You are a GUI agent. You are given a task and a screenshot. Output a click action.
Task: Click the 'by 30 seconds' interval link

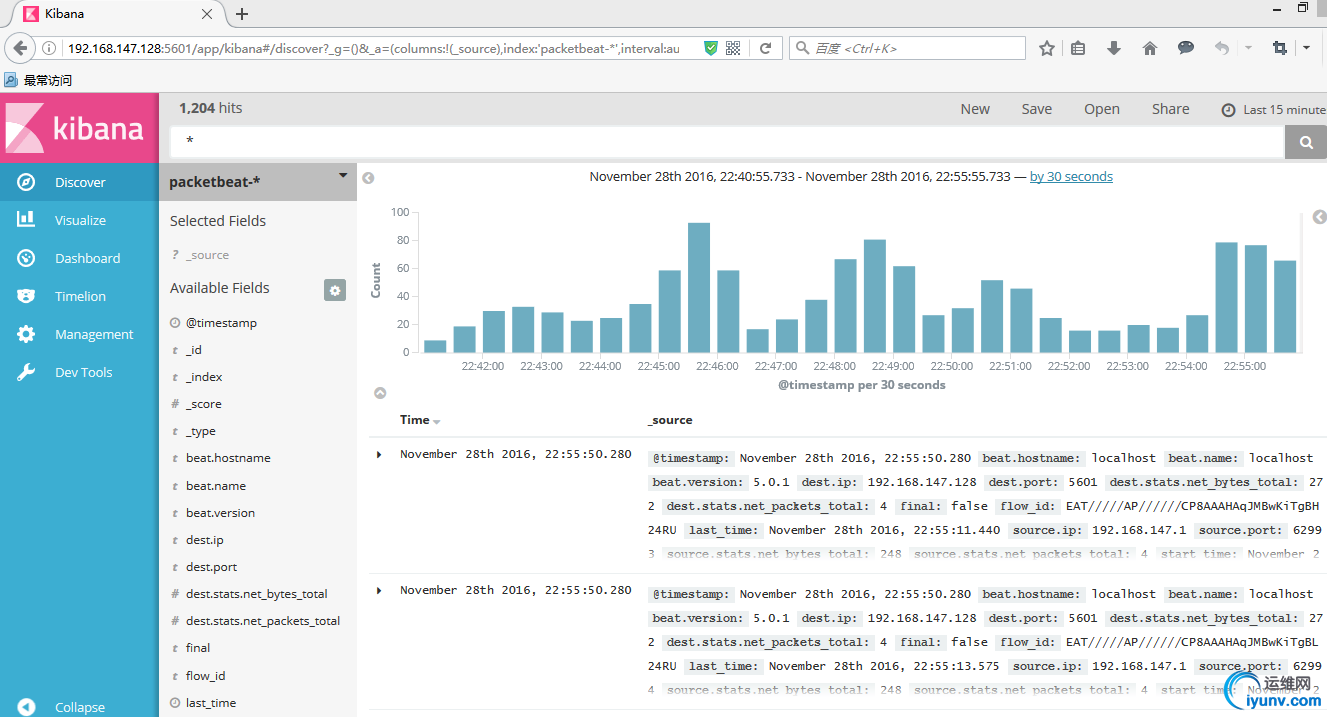click(x=1071, y=177)
